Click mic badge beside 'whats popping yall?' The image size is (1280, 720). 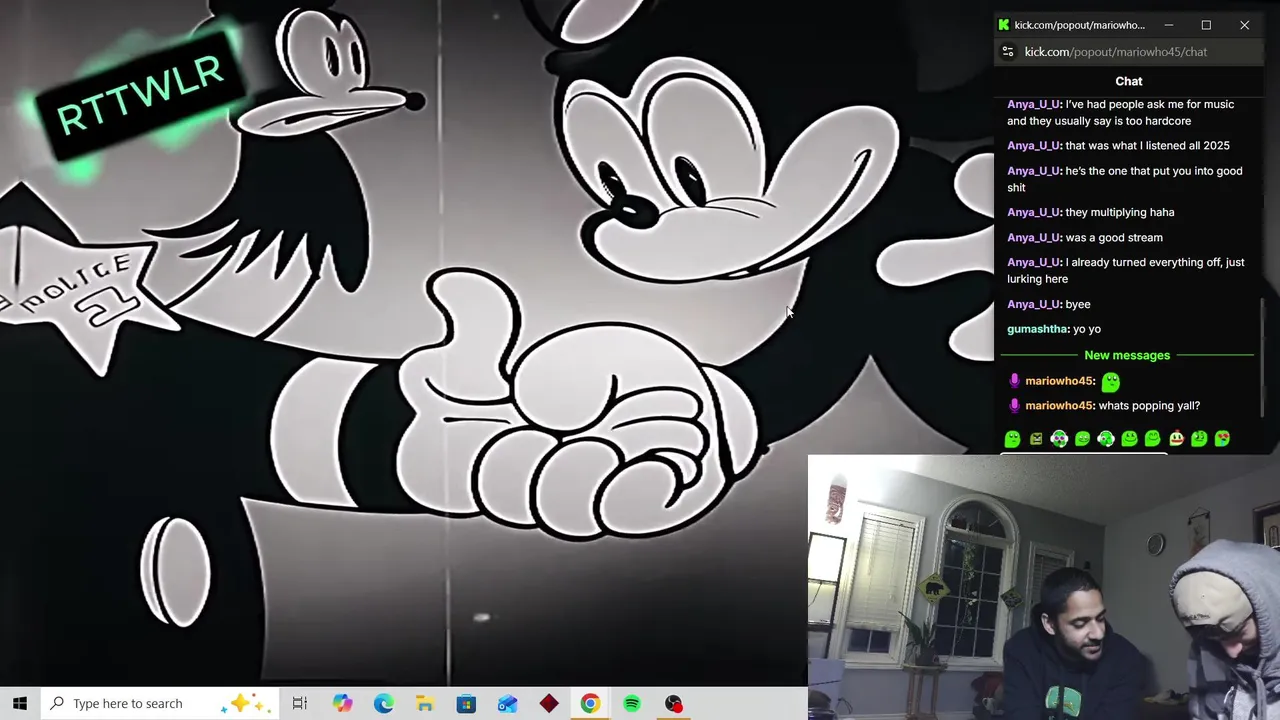[1014, 406]
